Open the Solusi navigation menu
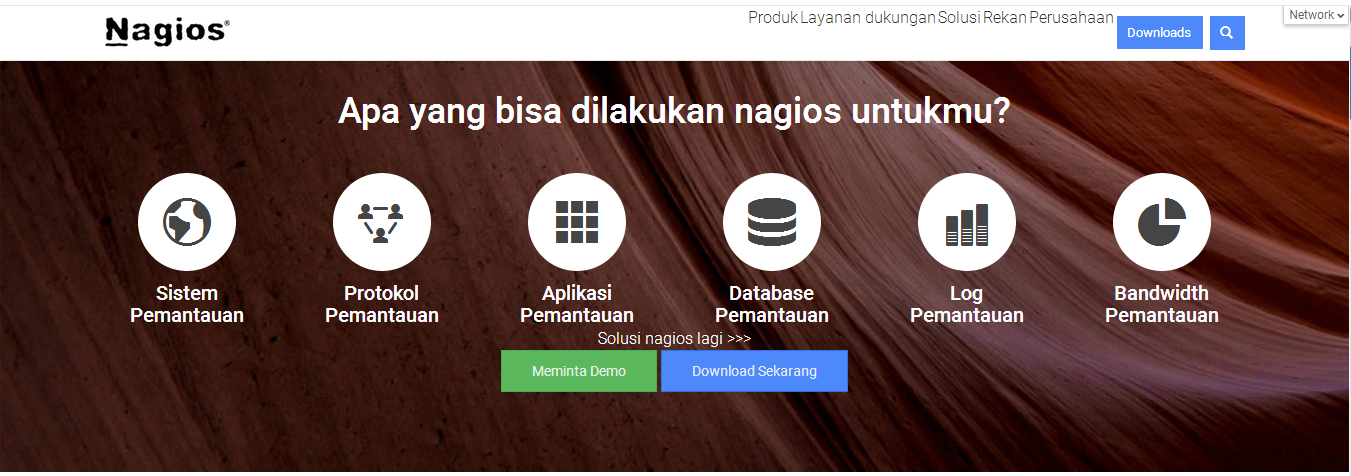The image size is (1351, 476). (x=959, y=18)
